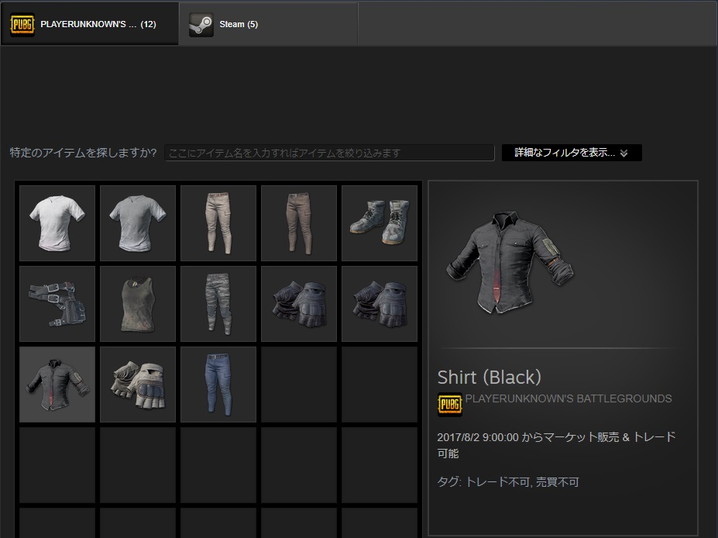Click the 特定のアイテムを探しますか? label
718x538 pixels.
tap(83, 153)
